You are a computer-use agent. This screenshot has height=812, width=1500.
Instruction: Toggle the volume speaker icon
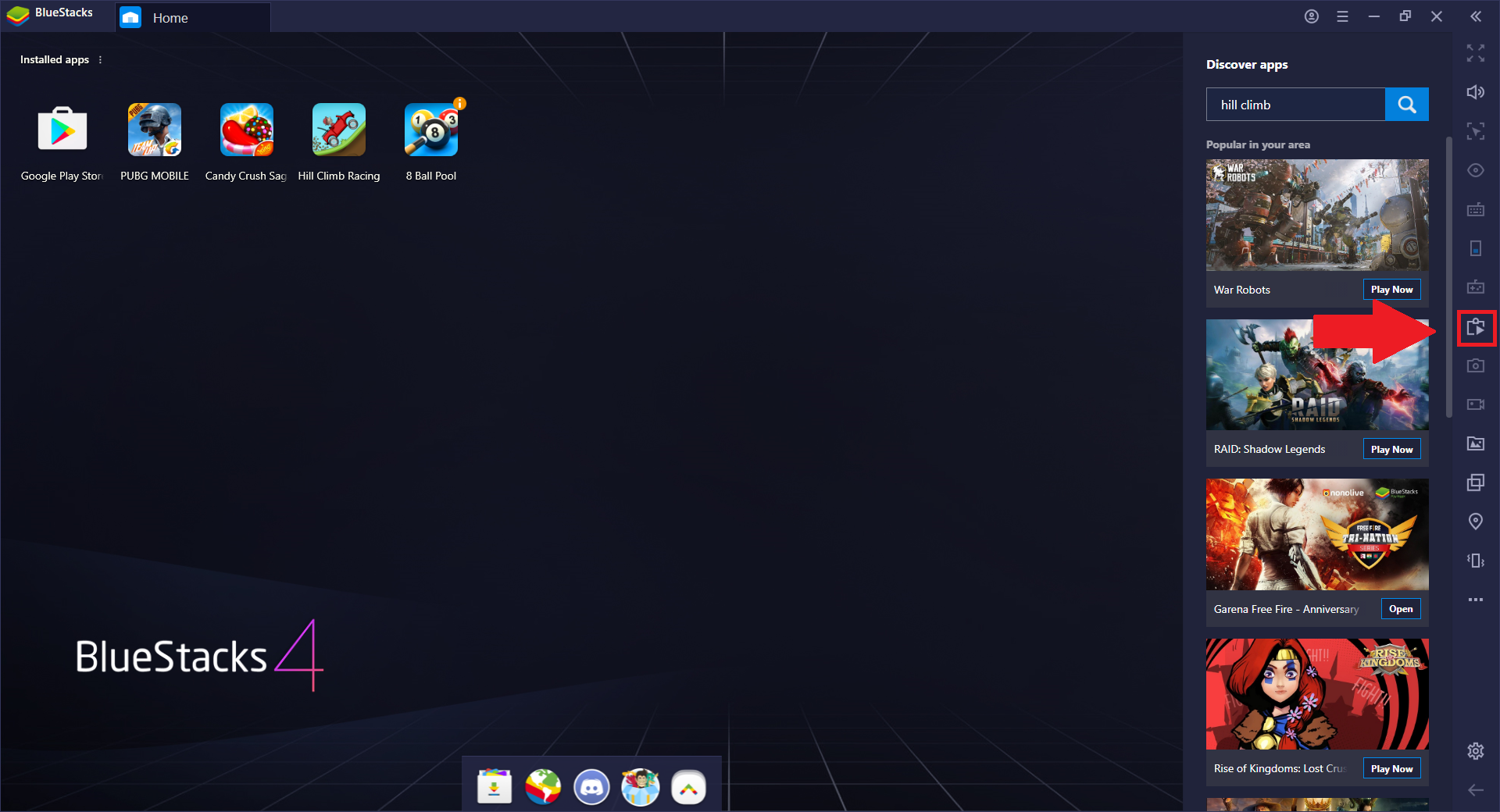click(1476, 92)
